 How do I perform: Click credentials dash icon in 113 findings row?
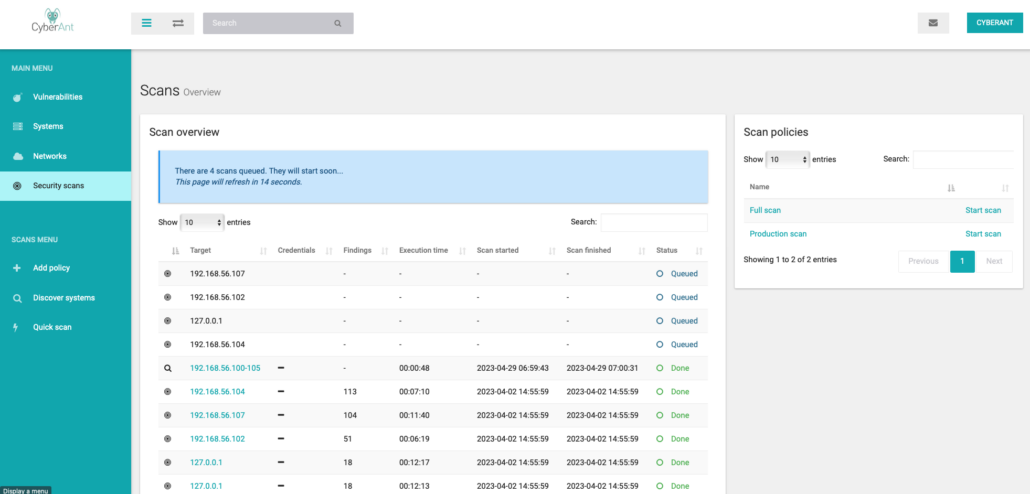pyautogui.click(x=281, y=392)
